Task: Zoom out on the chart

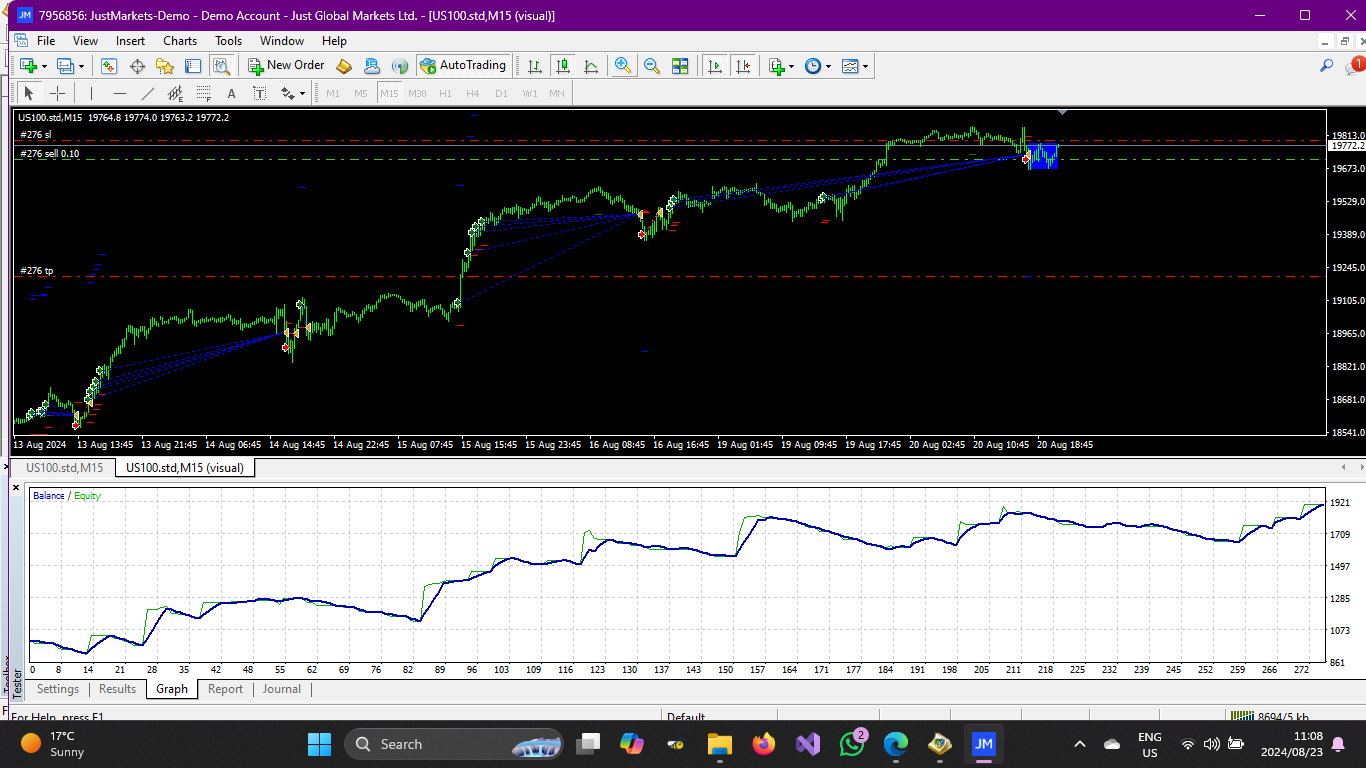Action: (652, 66)
